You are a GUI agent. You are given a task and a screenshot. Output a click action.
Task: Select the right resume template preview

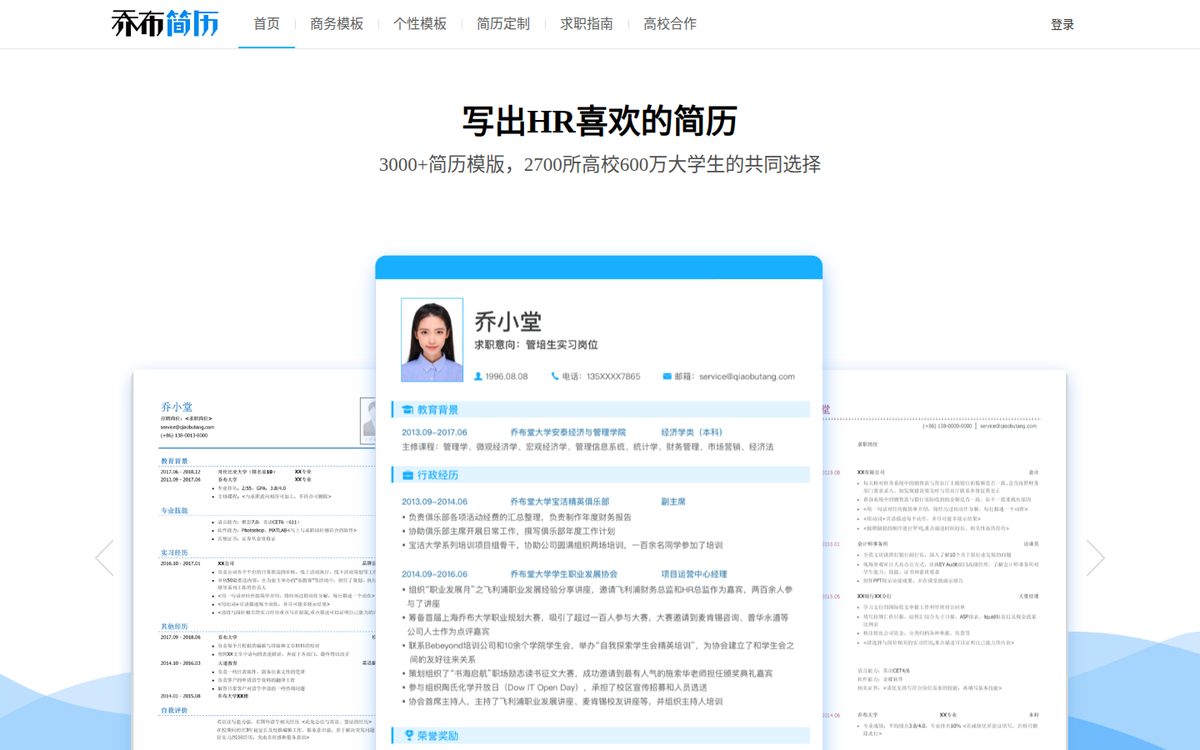point(944,560)
